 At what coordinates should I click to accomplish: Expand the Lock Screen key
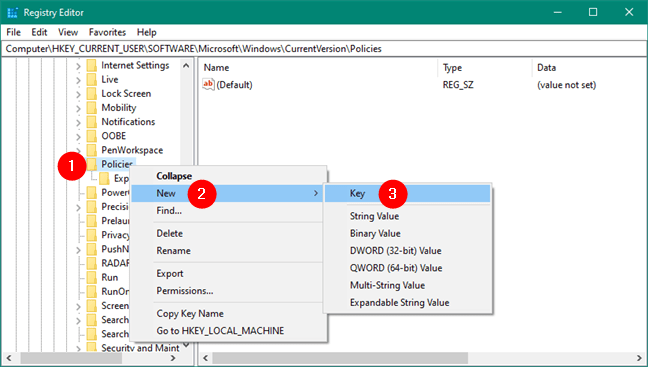click(79, 94)
